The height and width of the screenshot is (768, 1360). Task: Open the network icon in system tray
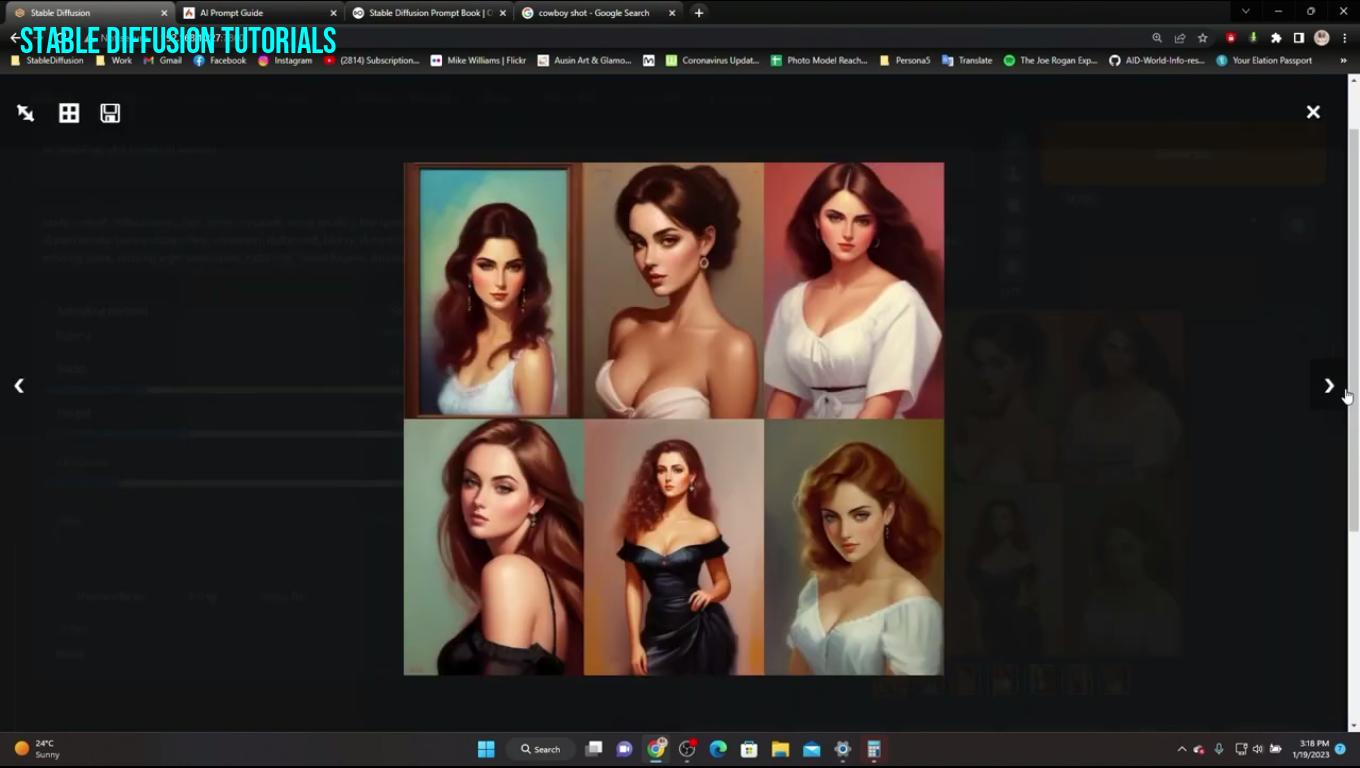(1241, 749)
